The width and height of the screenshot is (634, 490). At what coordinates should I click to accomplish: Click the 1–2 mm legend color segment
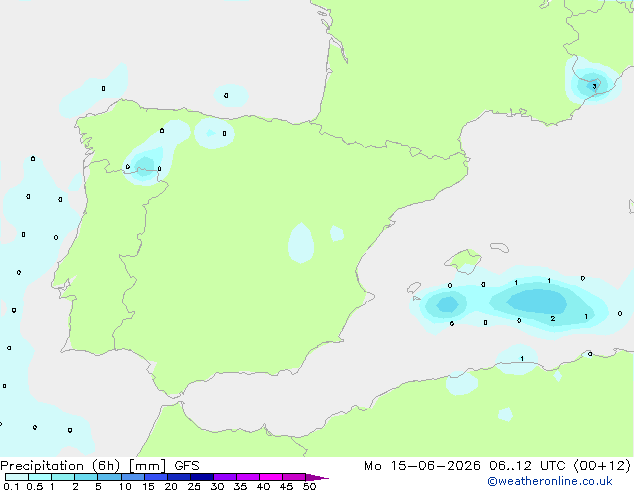[x=63, y=477]
